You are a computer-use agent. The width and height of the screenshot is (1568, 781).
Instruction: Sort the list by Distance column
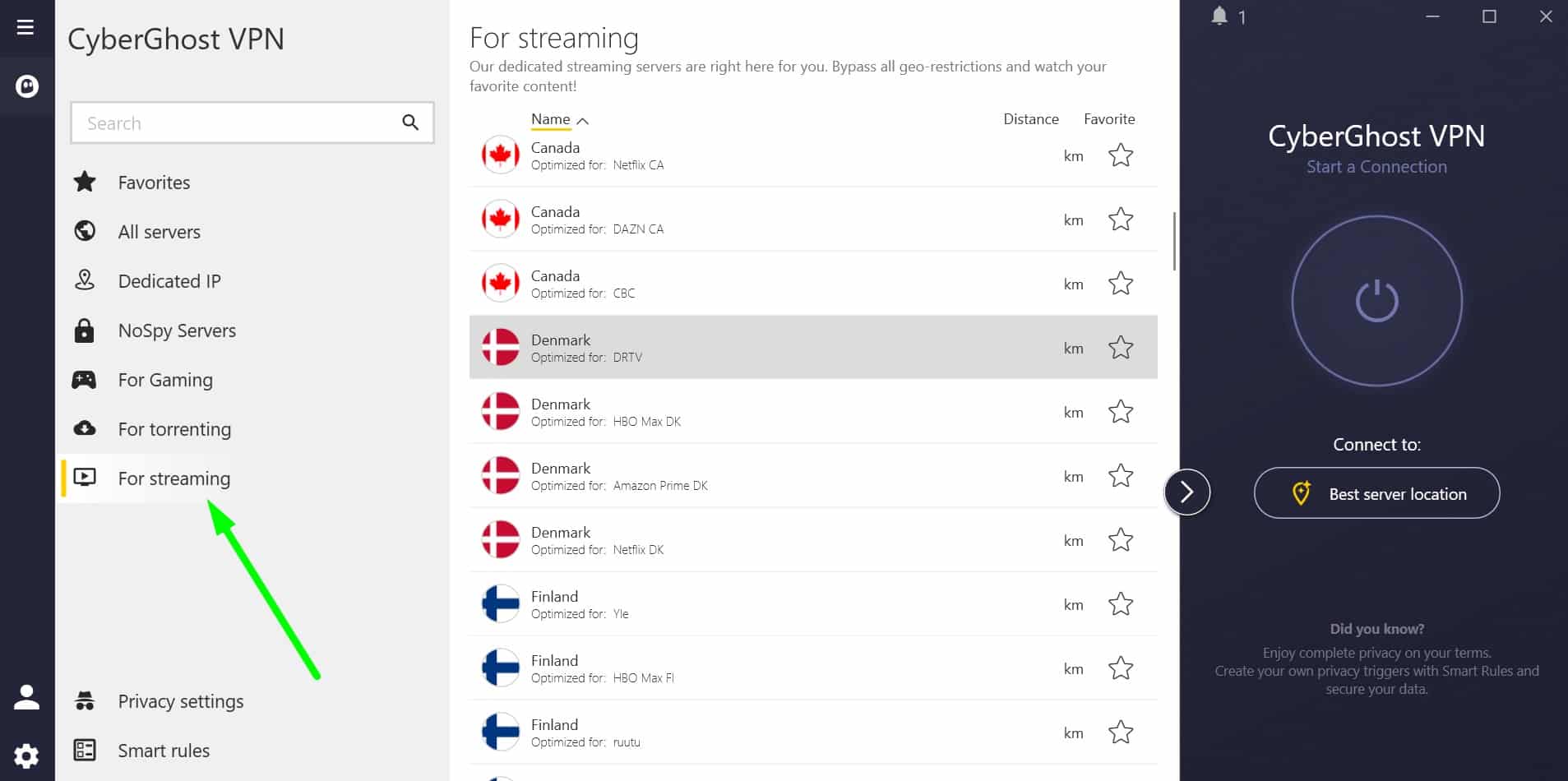(x=1030, y=119)
